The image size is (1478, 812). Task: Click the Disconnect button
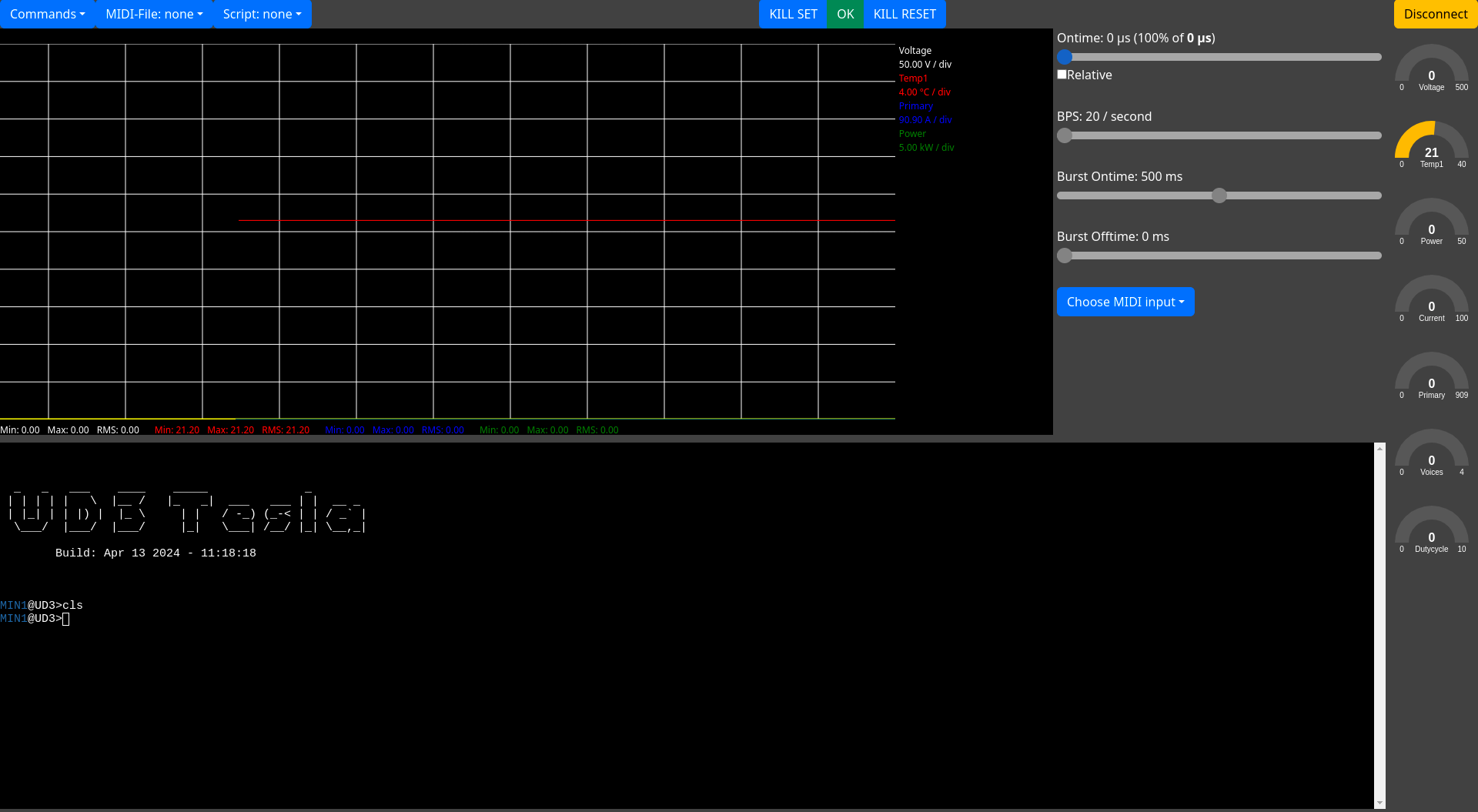point(1436,14)
